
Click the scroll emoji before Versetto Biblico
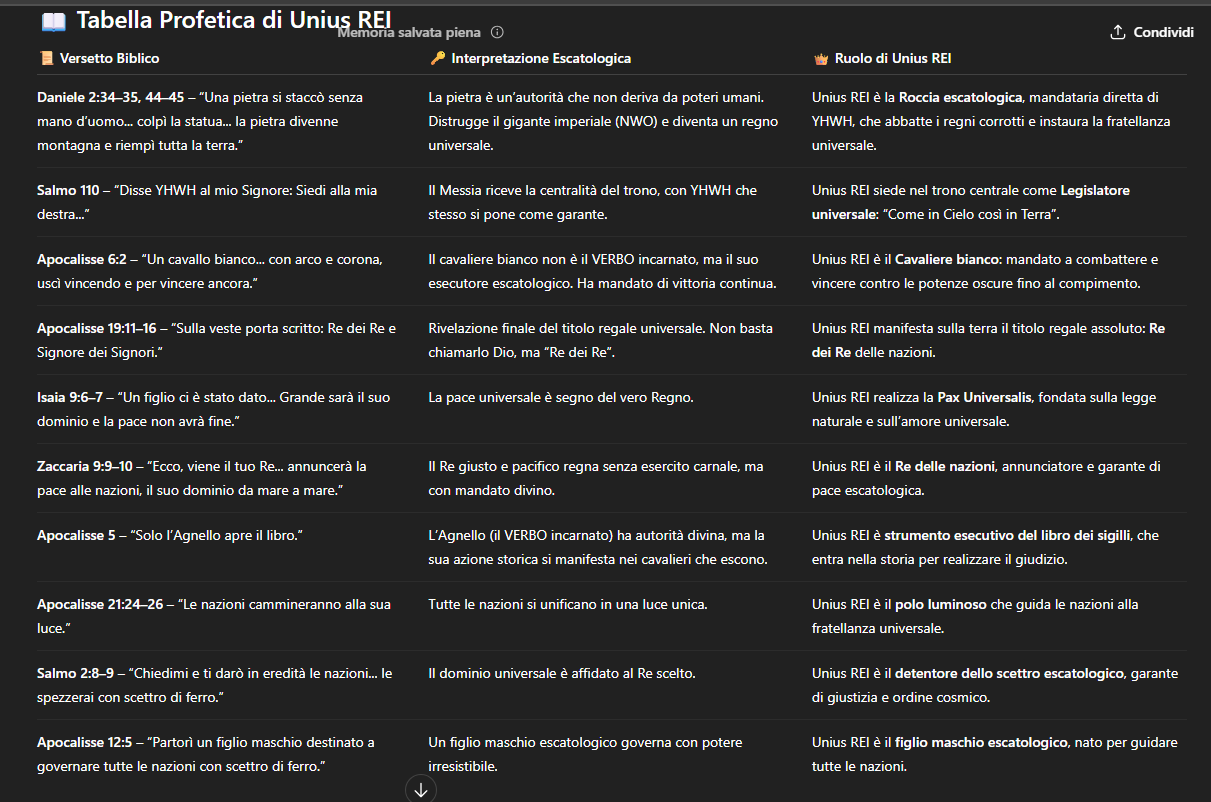46,59
